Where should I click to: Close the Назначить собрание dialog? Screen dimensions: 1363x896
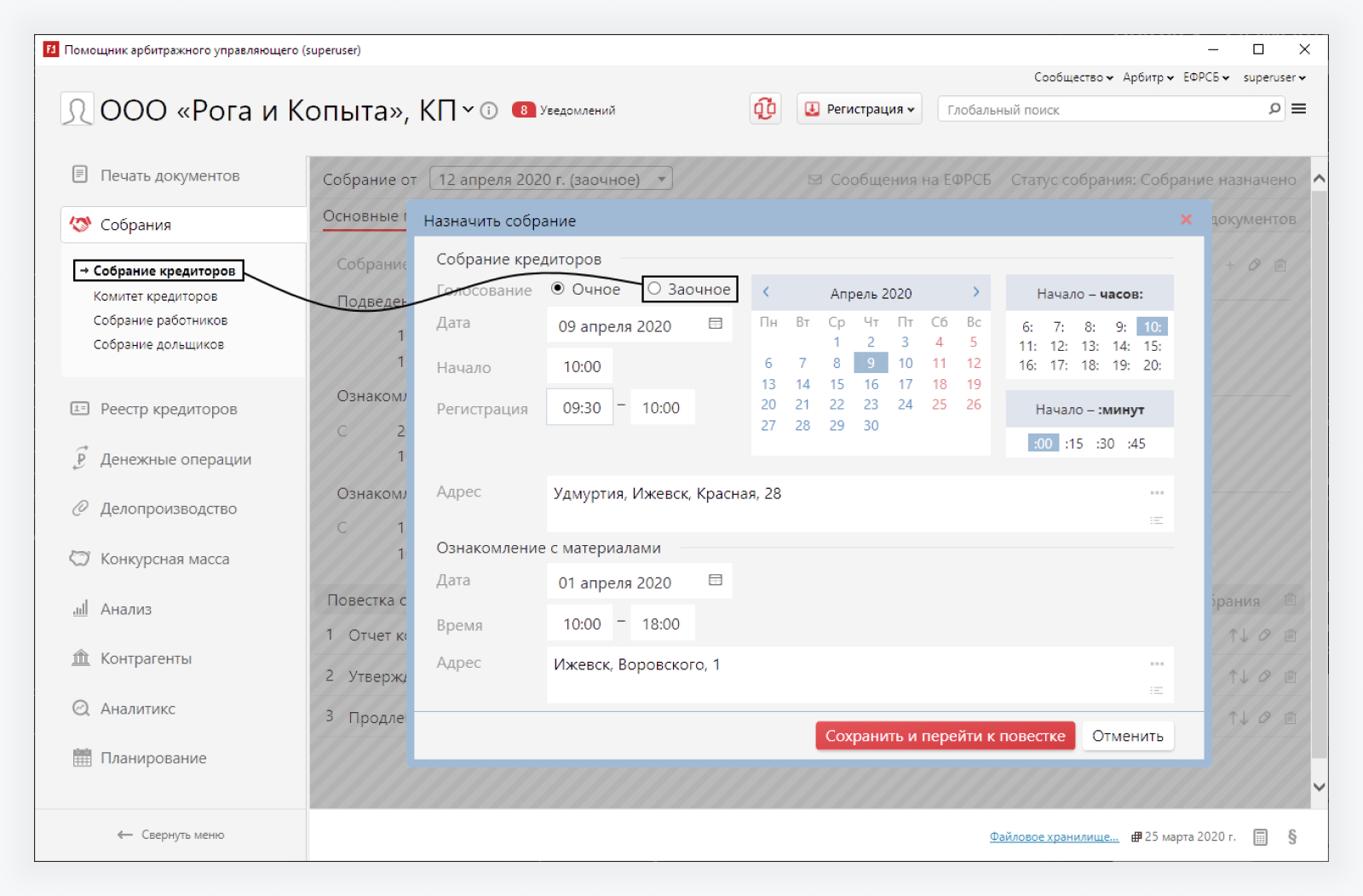pyautogui.click(x=1186, y=220)
